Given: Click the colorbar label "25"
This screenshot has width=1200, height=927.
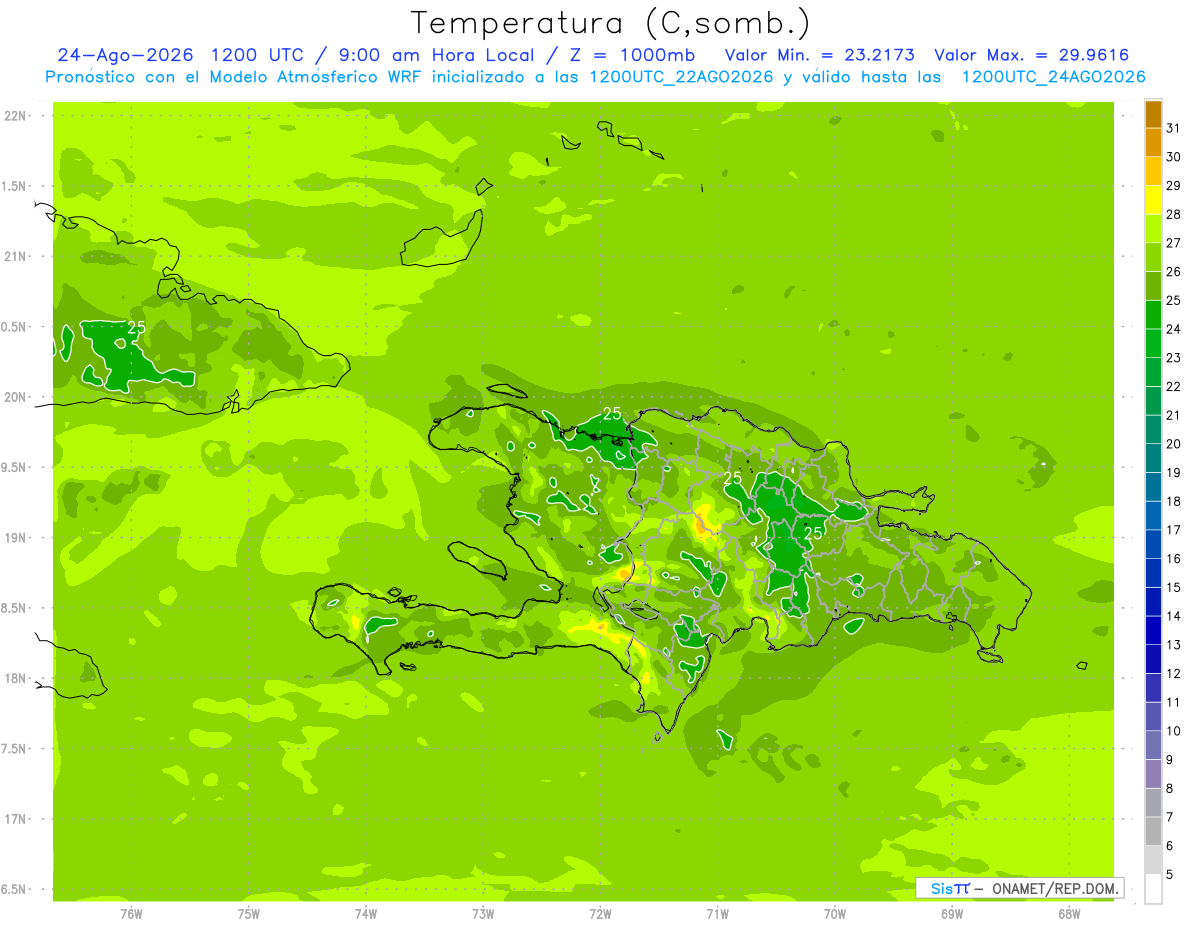Looking at the screenshot, I should click(1174, 300).
